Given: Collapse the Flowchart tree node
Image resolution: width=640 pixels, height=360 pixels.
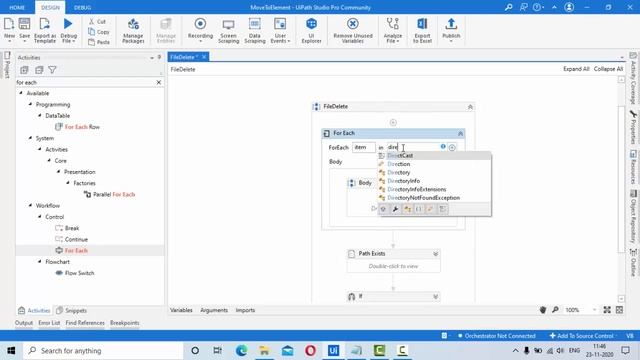Looking at the screenshot, I should pyautogui.click(x=40, y=262).
